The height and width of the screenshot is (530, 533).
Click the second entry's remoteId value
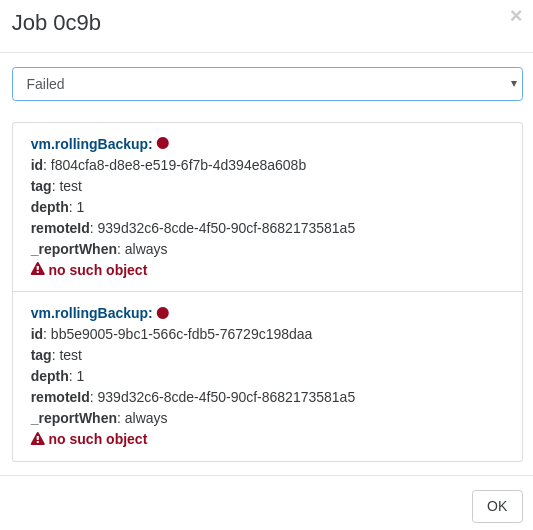pyautogui.click(x=226, y=397)
